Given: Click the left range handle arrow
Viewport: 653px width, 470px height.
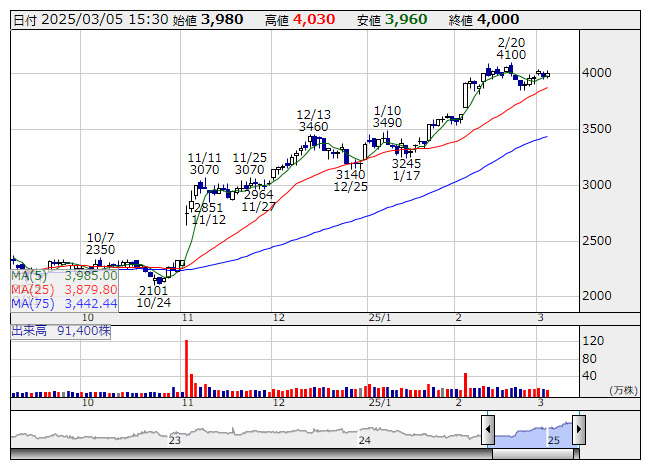Looking at the screenshot, I should pyautogui.click(x=488, y=429).
